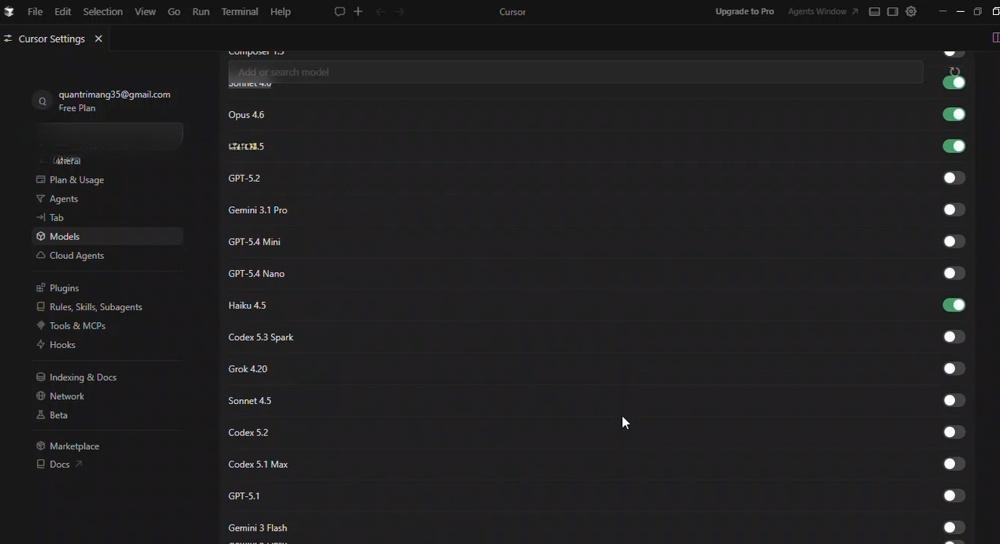Switch on the GPT-5.1 toggle
Image resolution: width=1000 pixels, height=544 pixels.
click(x=954, y=496)
